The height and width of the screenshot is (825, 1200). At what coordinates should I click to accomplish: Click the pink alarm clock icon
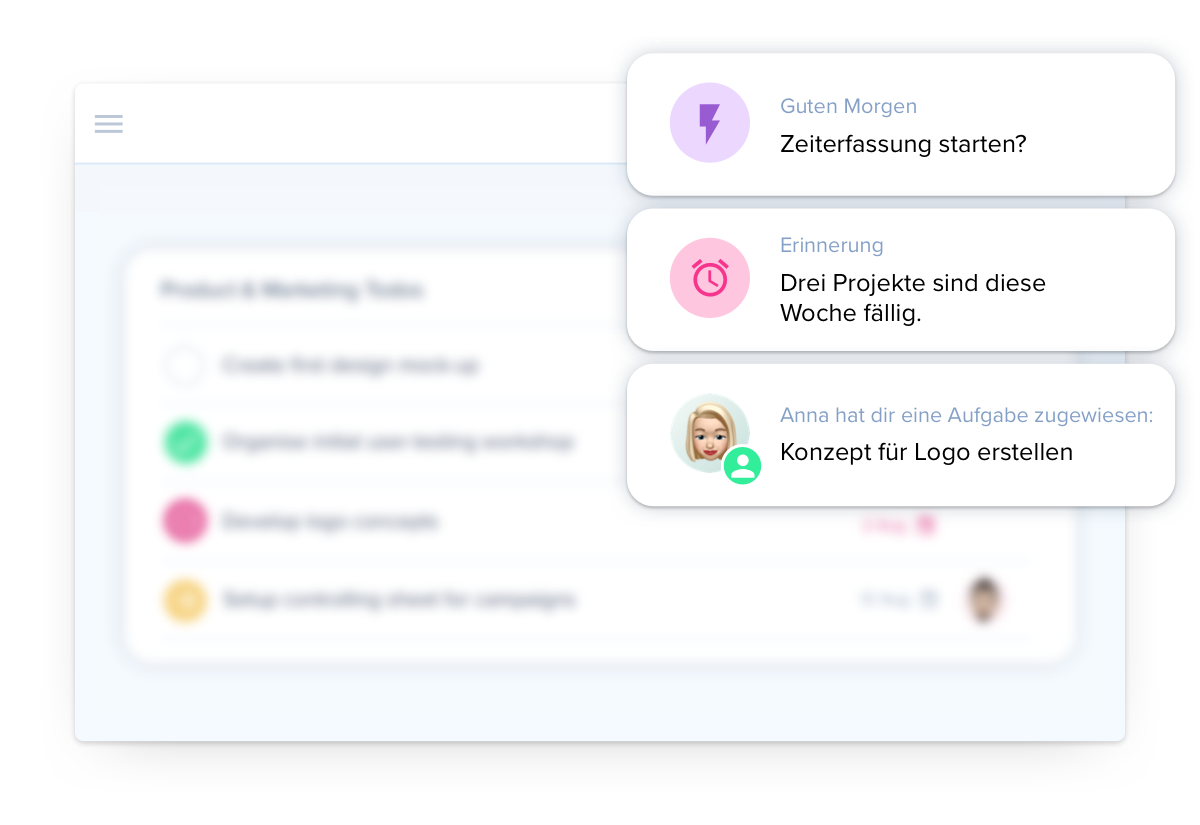pyautogui.click(x=710, y=278)
